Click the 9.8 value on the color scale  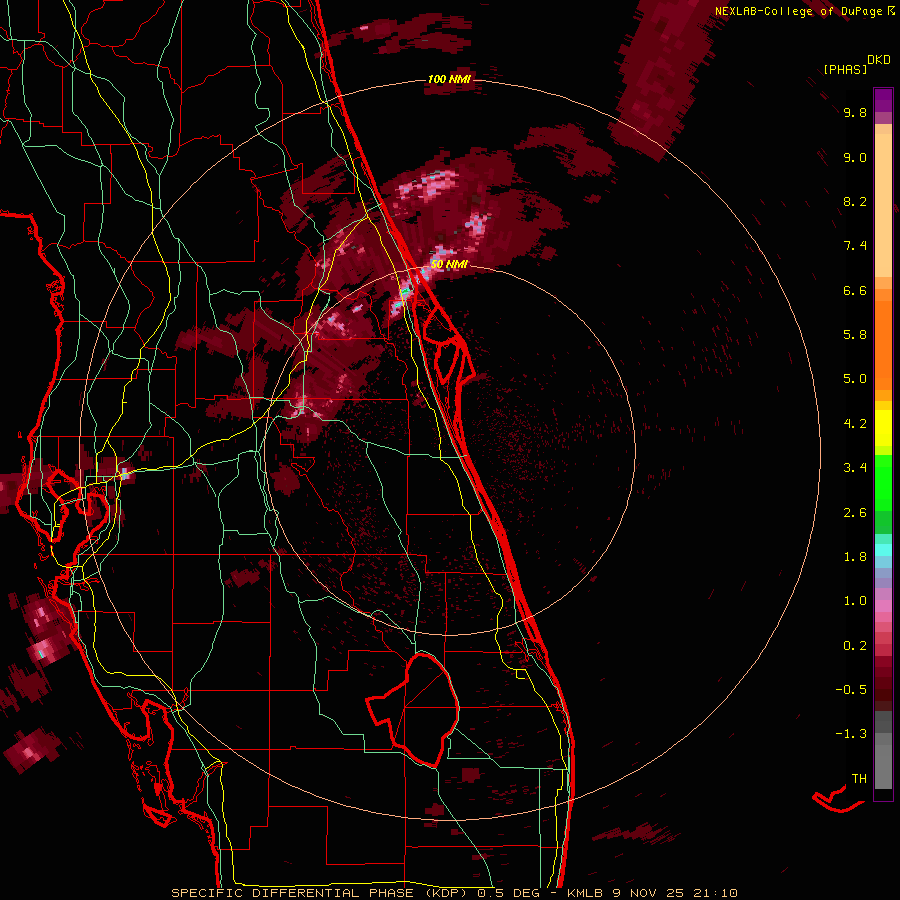pos(855,112)
